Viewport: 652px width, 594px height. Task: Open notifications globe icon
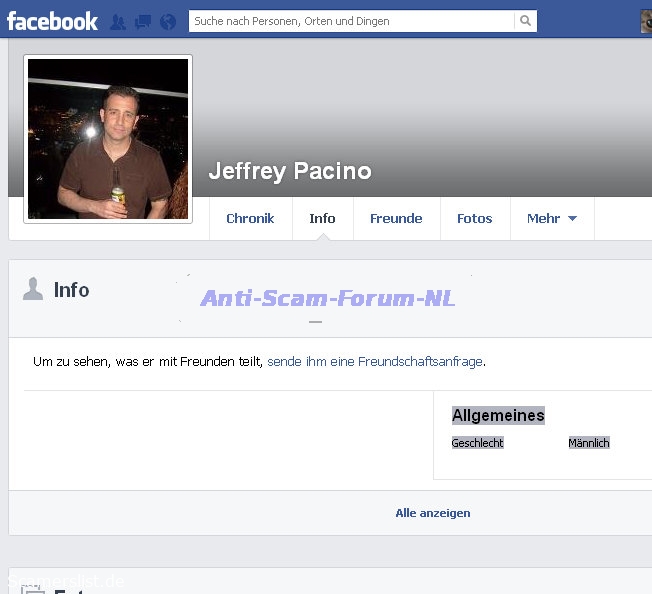point(167,21)
